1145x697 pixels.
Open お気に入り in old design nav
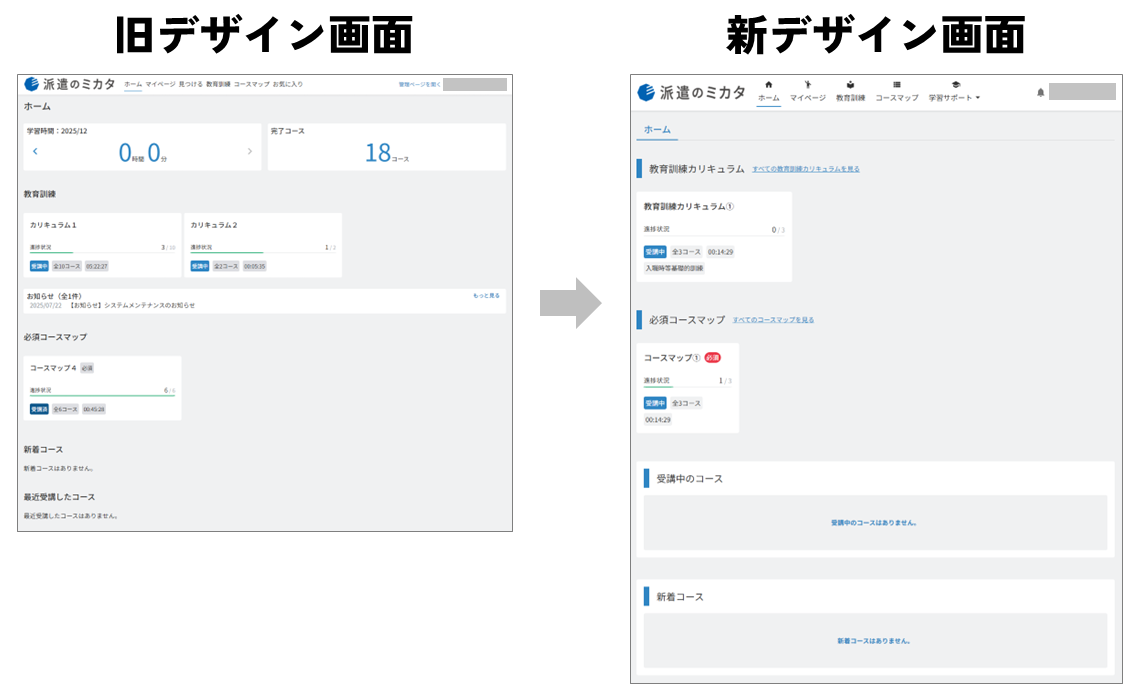coord(288,84)
